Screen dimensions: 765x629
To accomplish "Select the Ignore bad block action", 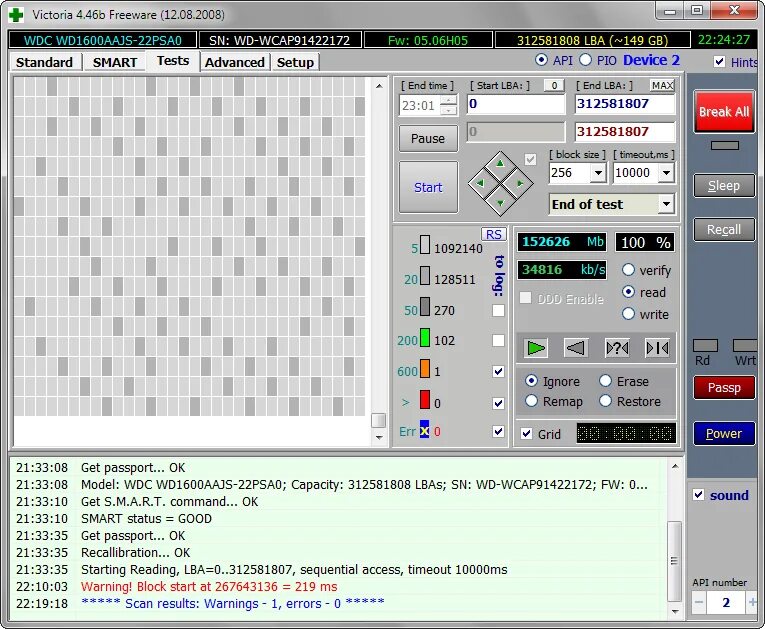I will tap(531, 381).
